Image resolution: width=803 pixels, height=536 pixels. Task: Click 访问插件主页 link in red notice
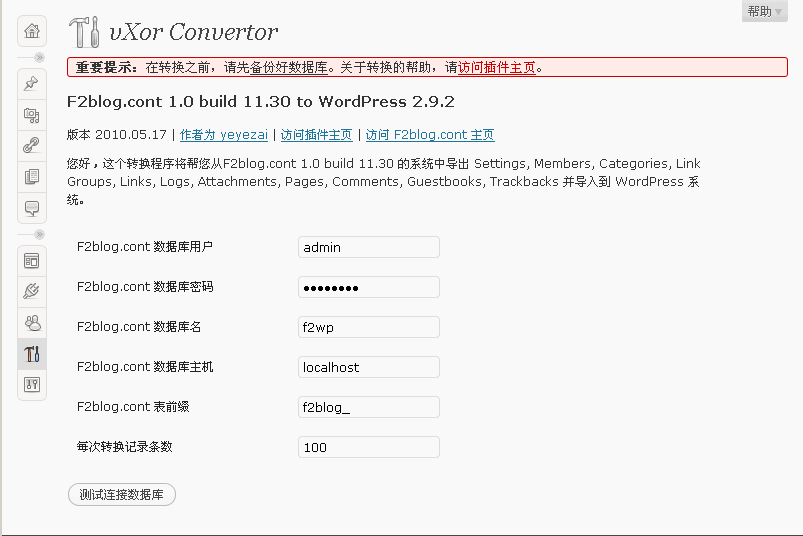click(496, 68)
